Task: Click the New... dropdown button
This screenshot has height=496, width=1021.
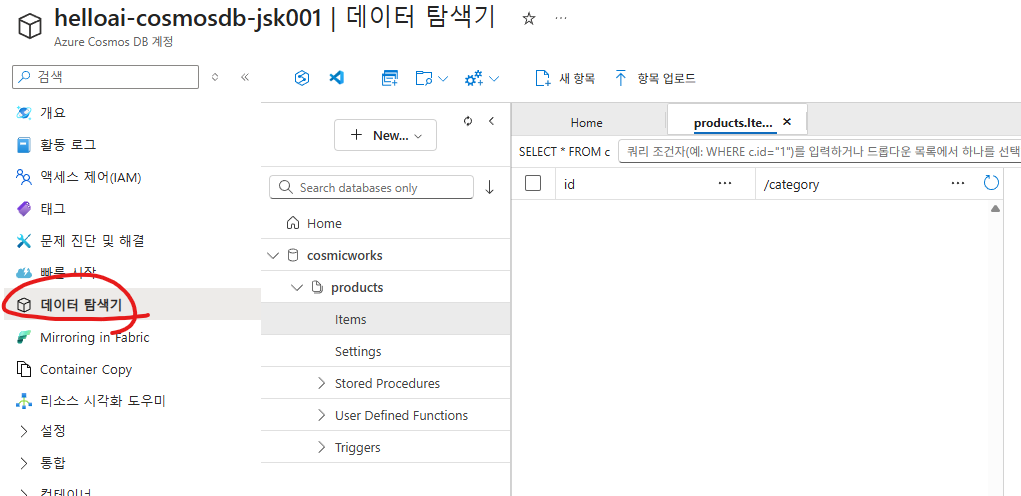Action: 385,135
